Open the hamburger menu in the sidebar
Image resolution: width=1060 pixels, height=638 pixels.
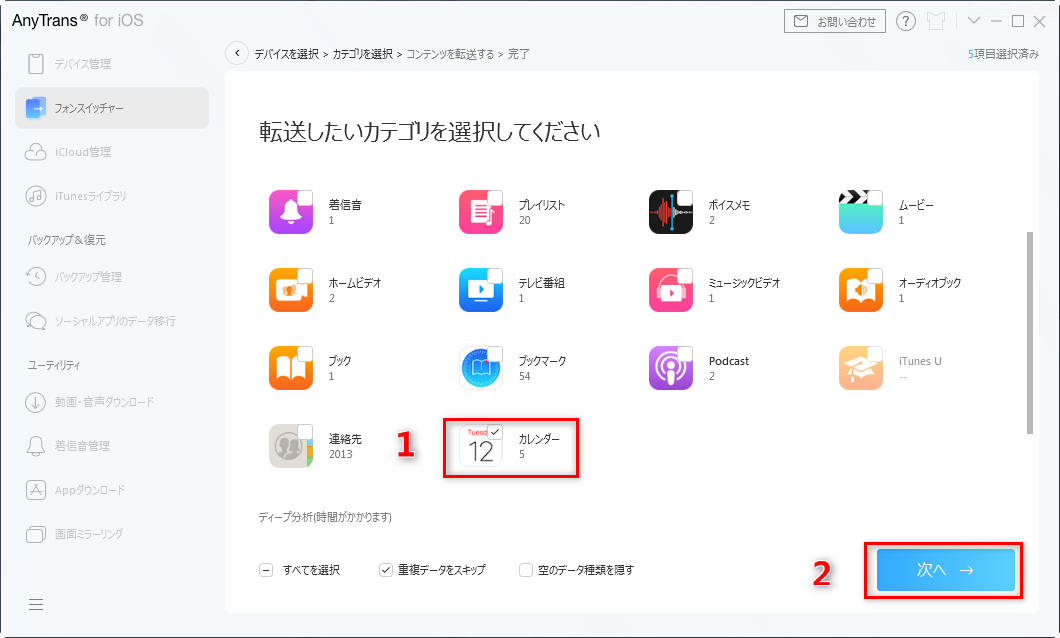36,604
